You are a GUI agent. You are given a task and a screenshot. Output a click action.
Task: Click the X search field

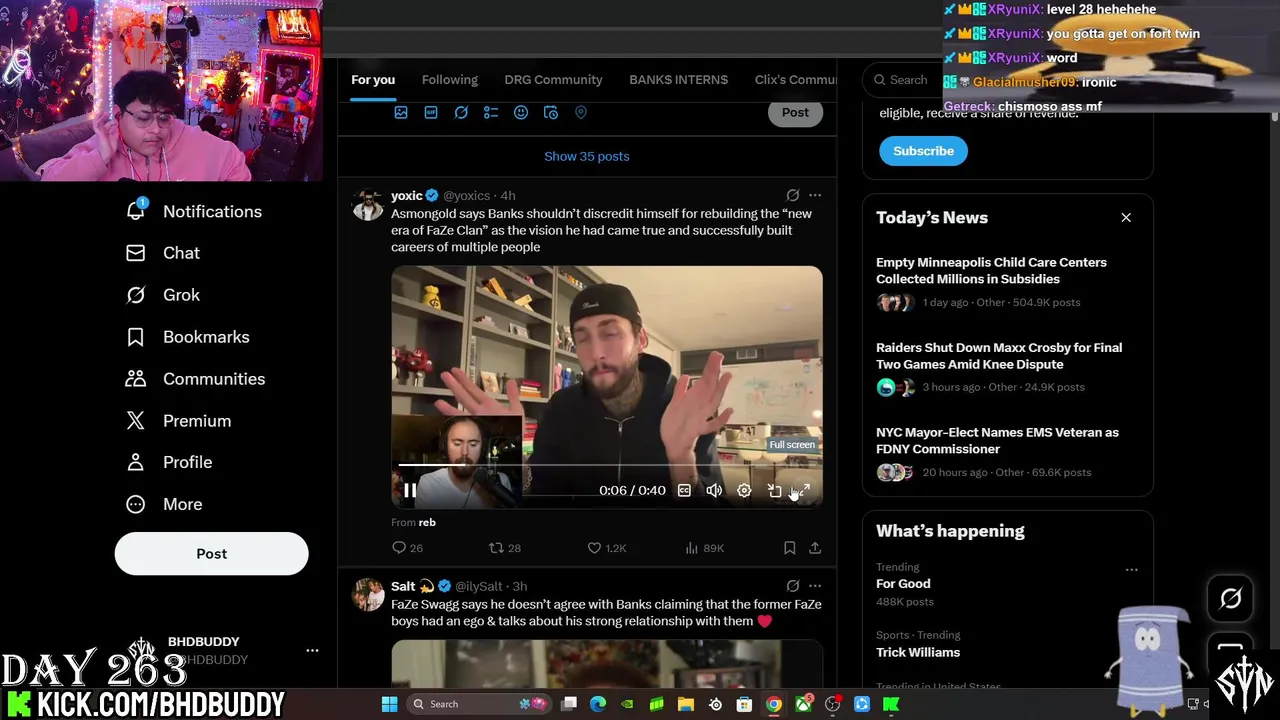point(901,80)
